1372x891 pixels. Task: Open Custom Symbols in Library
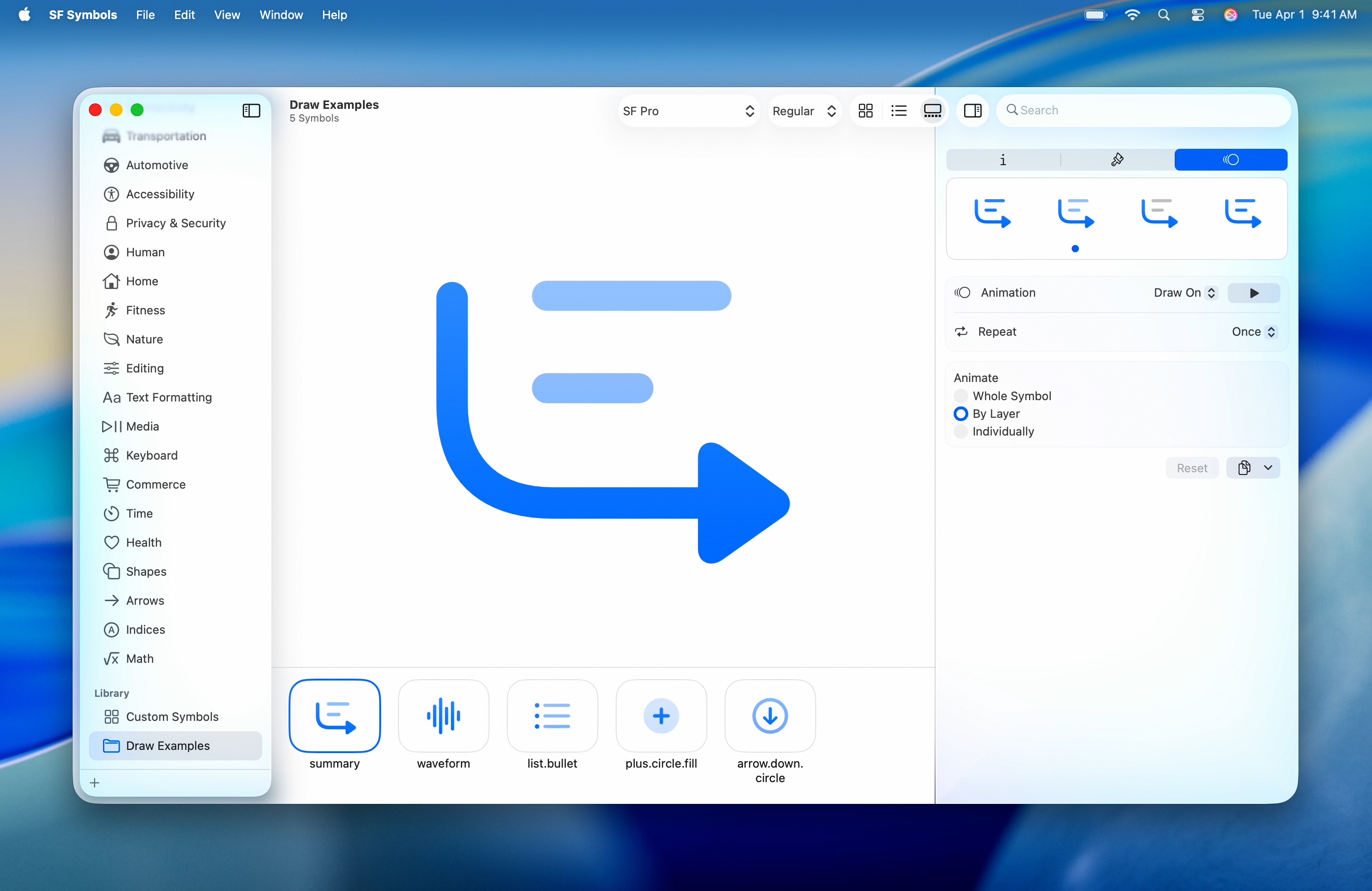[x=172, y=716]
